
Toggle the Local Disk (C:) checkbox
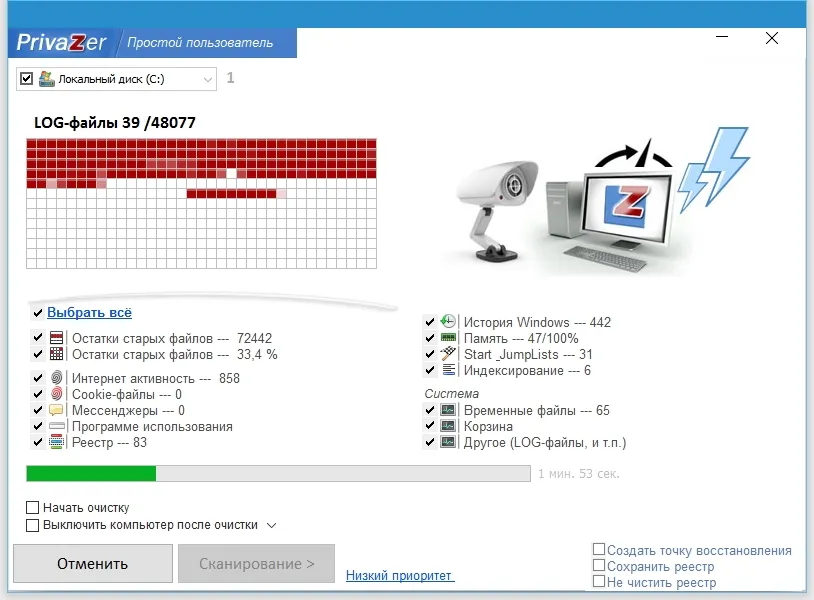click(26, 79)
